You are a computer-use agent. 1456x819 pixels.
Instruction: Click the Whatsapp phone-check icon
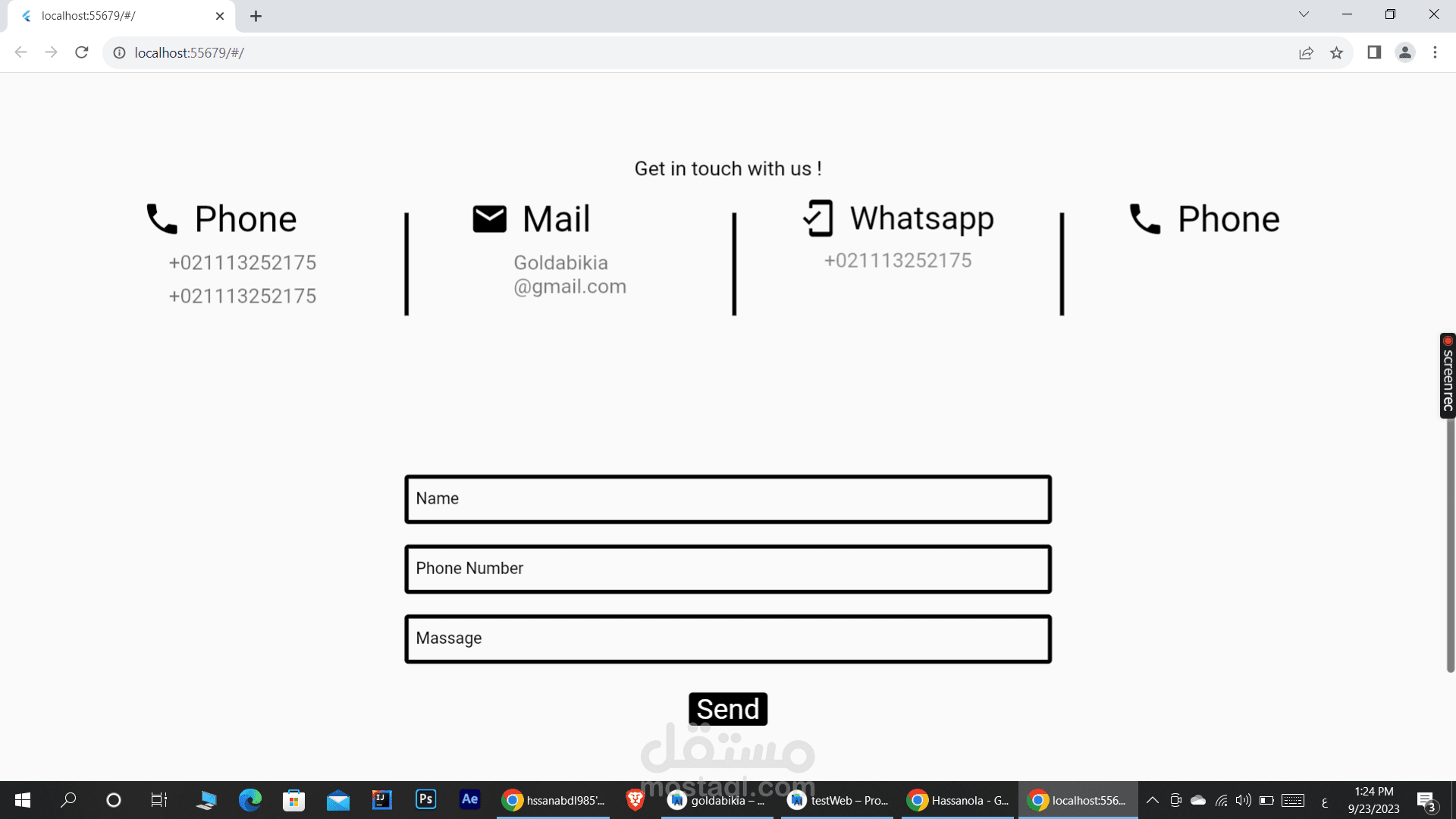(818, 218)
